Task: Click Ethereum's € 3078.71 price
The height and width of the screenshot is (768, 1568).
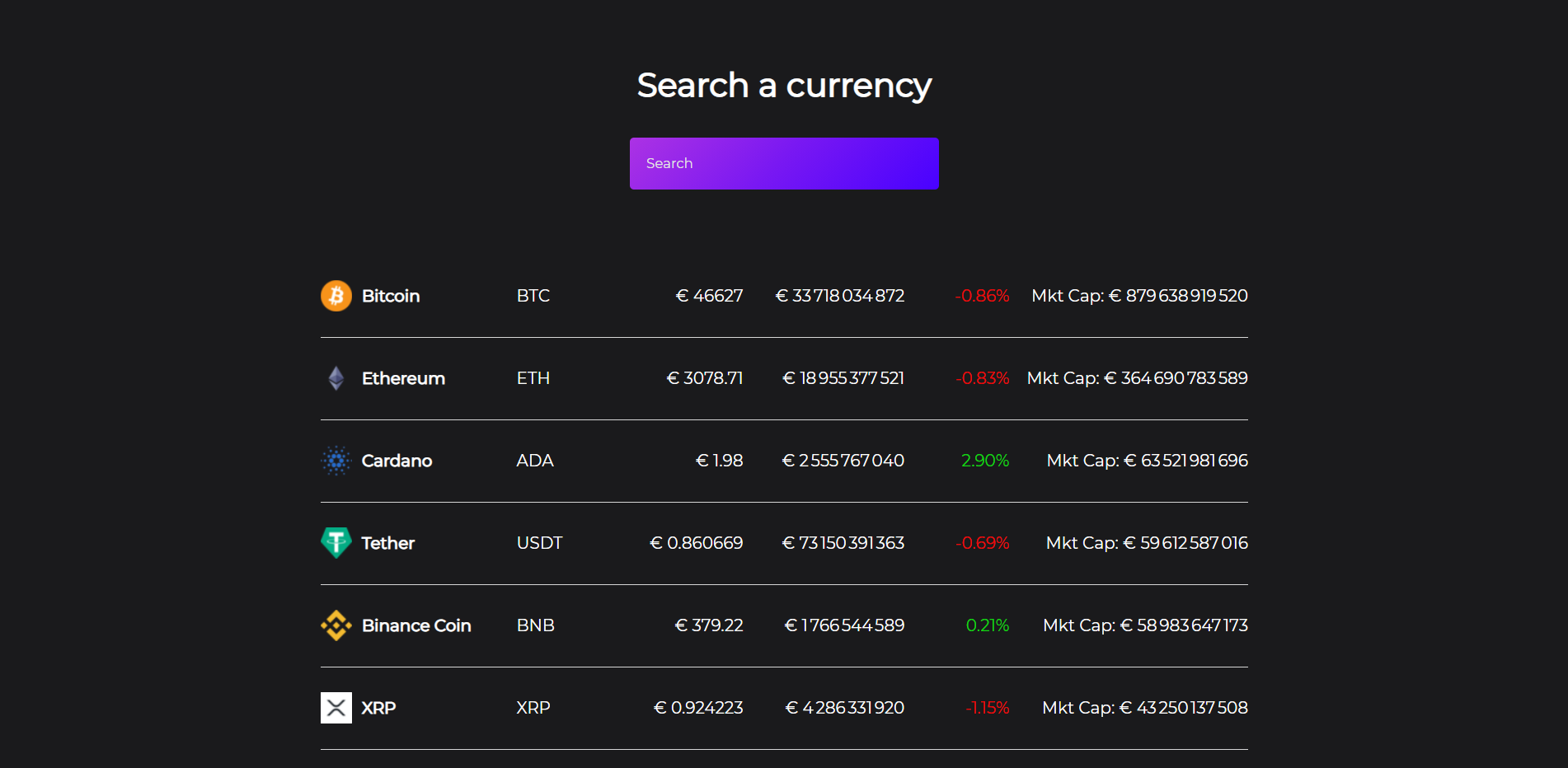Action: pos(705,378)
